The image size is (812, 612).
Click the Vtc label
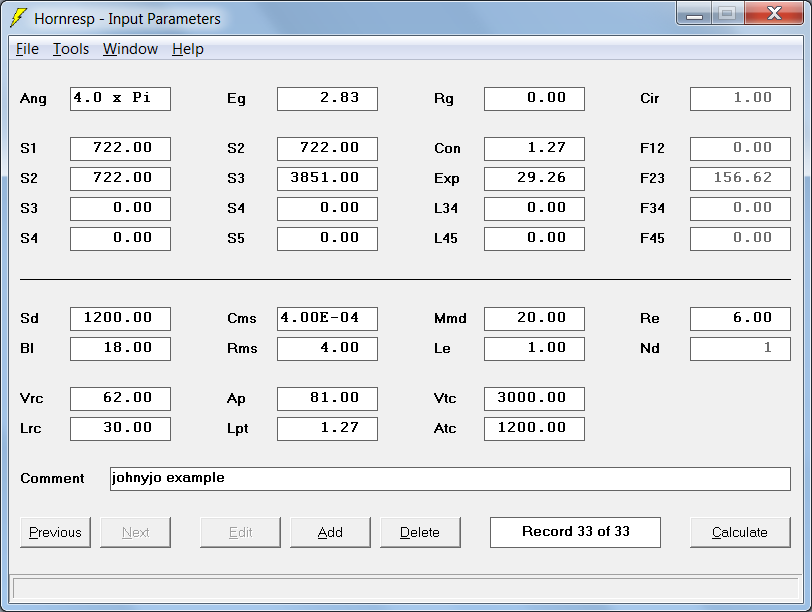point(445,399)
